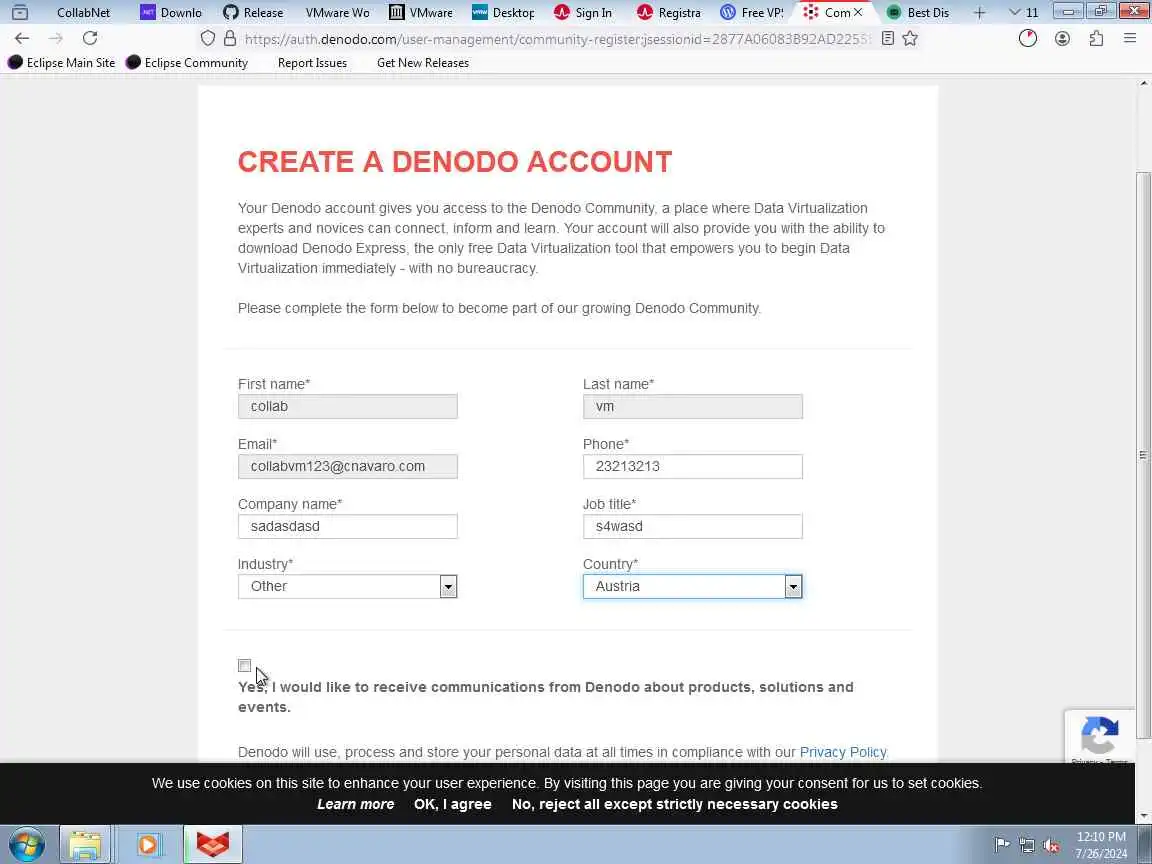Click the Job title field
The image size is (1152, 864).
(x=693, y=526)
